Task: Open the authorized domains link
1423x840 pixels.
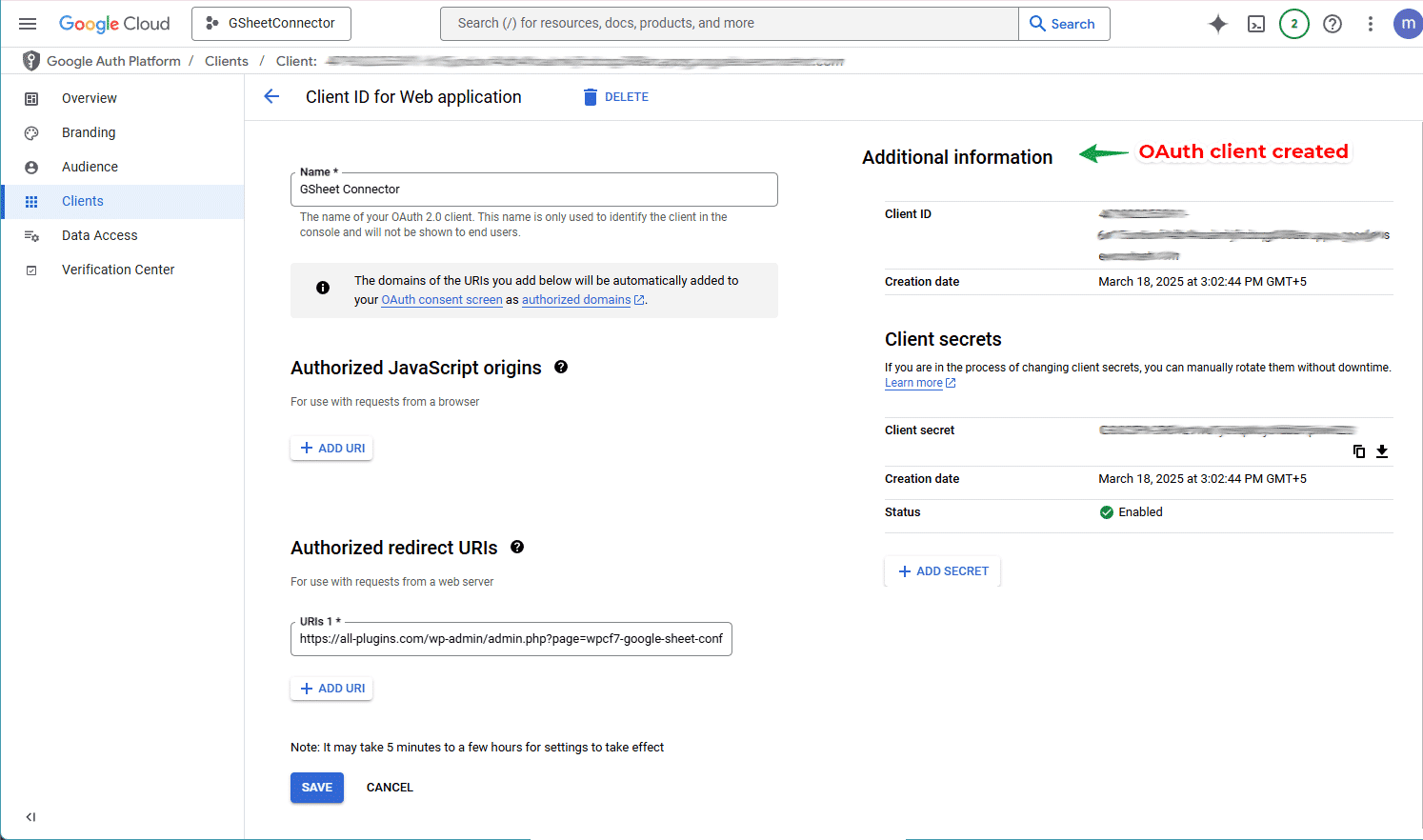Action: point(576,300)
